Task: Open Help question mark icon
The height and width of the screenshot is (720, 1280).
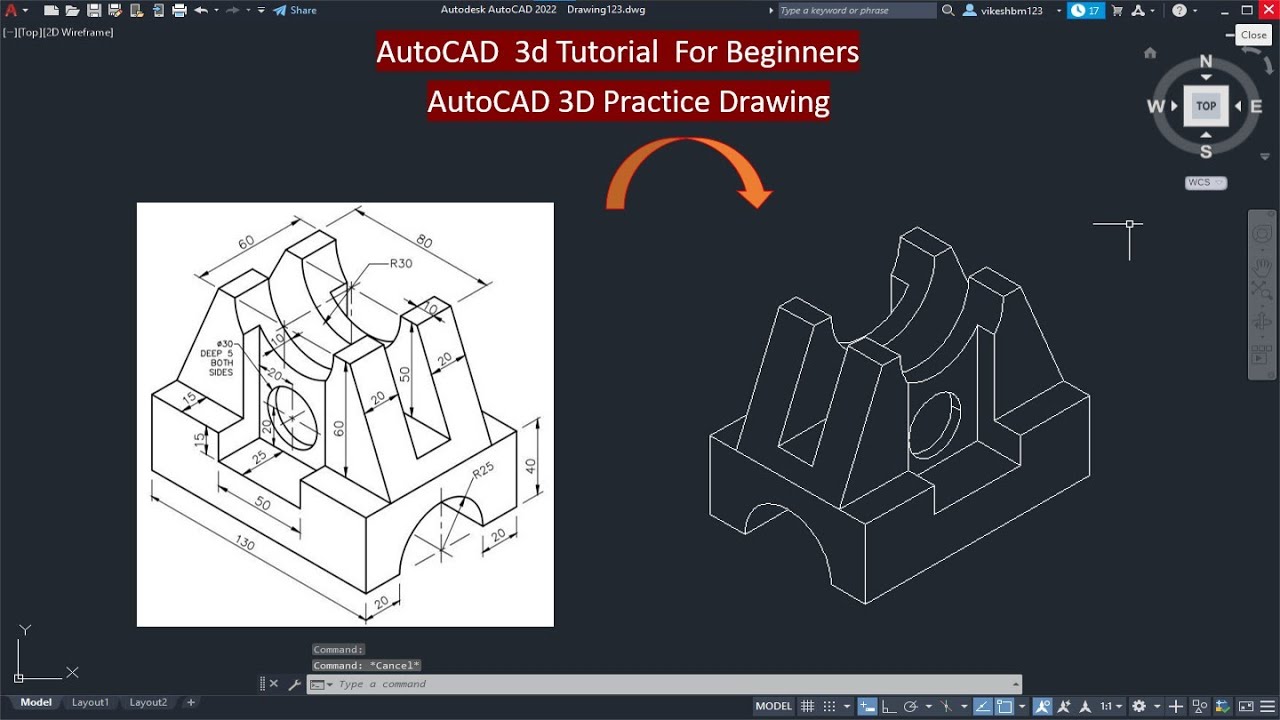Action: pos(1180,10)
